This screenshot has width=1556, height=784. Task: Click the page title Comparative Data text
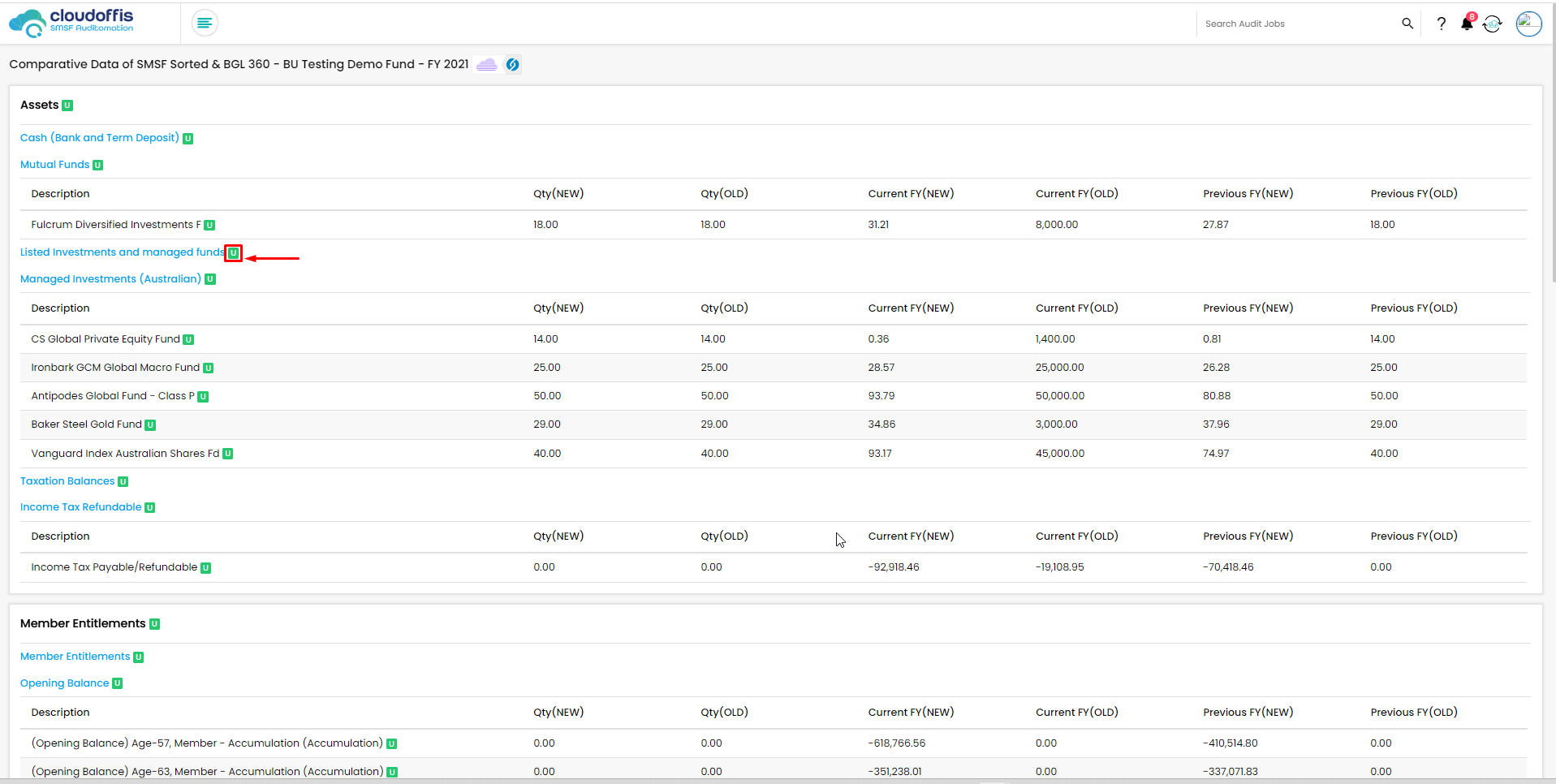coord(239,64)
